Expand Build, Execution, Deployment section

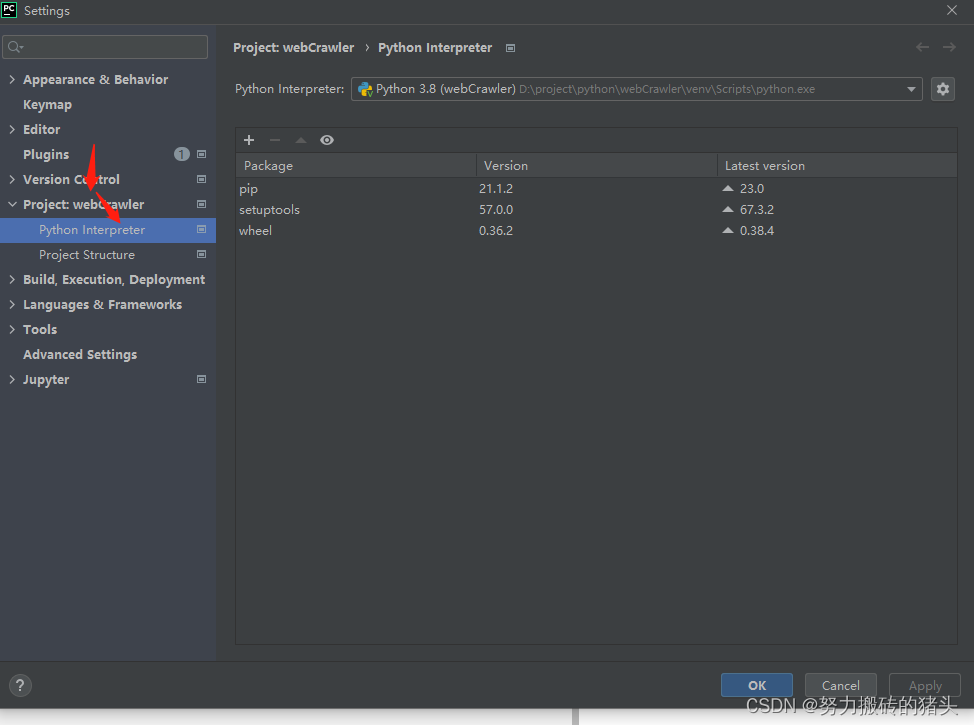pos(12,280)
